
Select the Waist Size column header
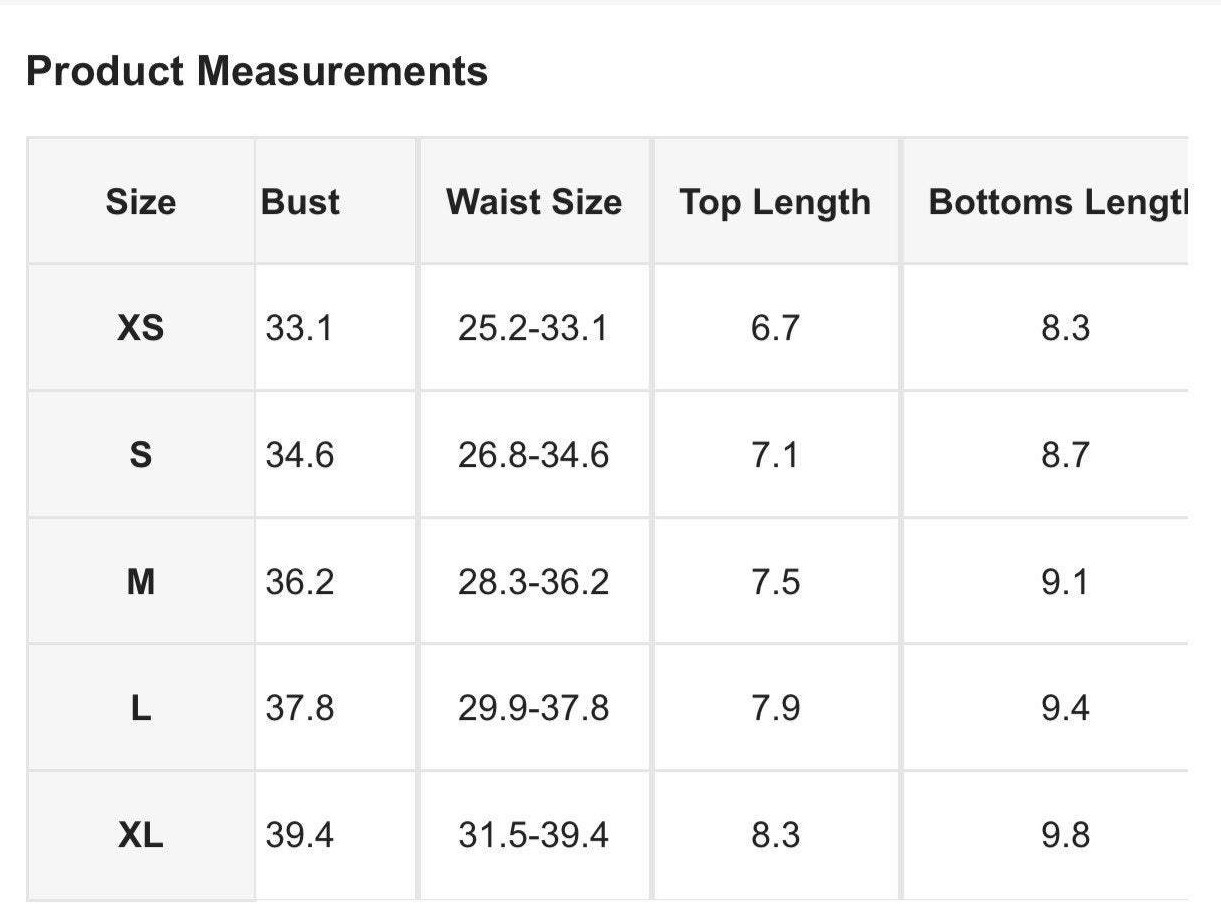pyautogui.click(x=534, y=202)
